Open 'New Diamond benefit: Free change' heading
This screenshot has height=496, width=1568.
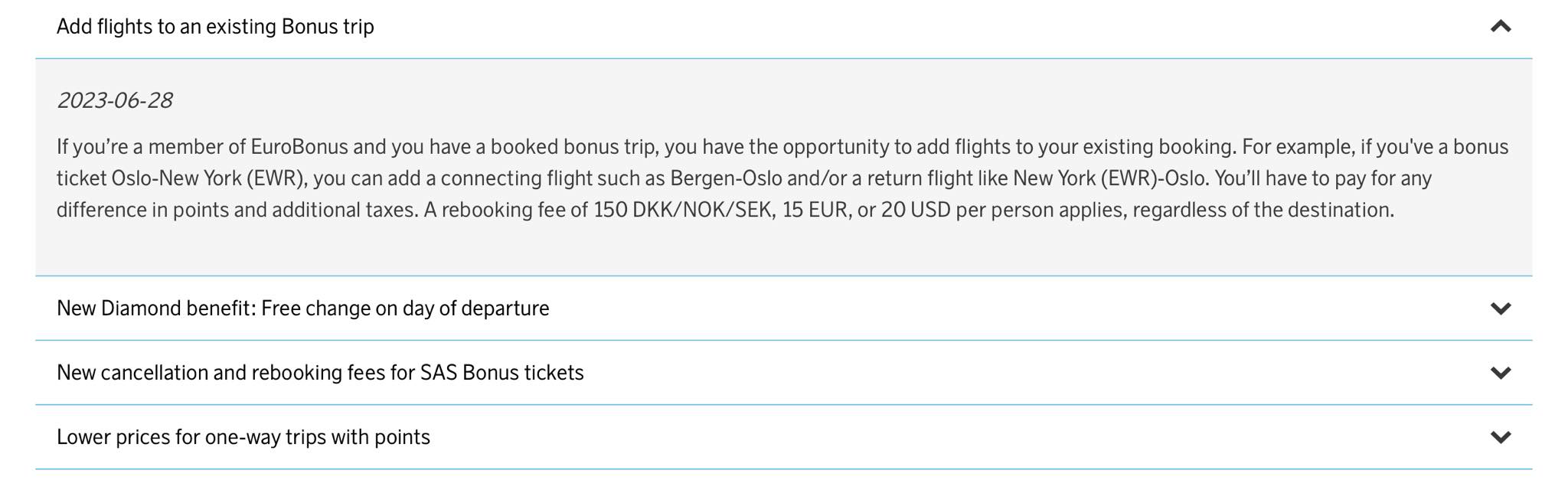[x=302, y=308]
